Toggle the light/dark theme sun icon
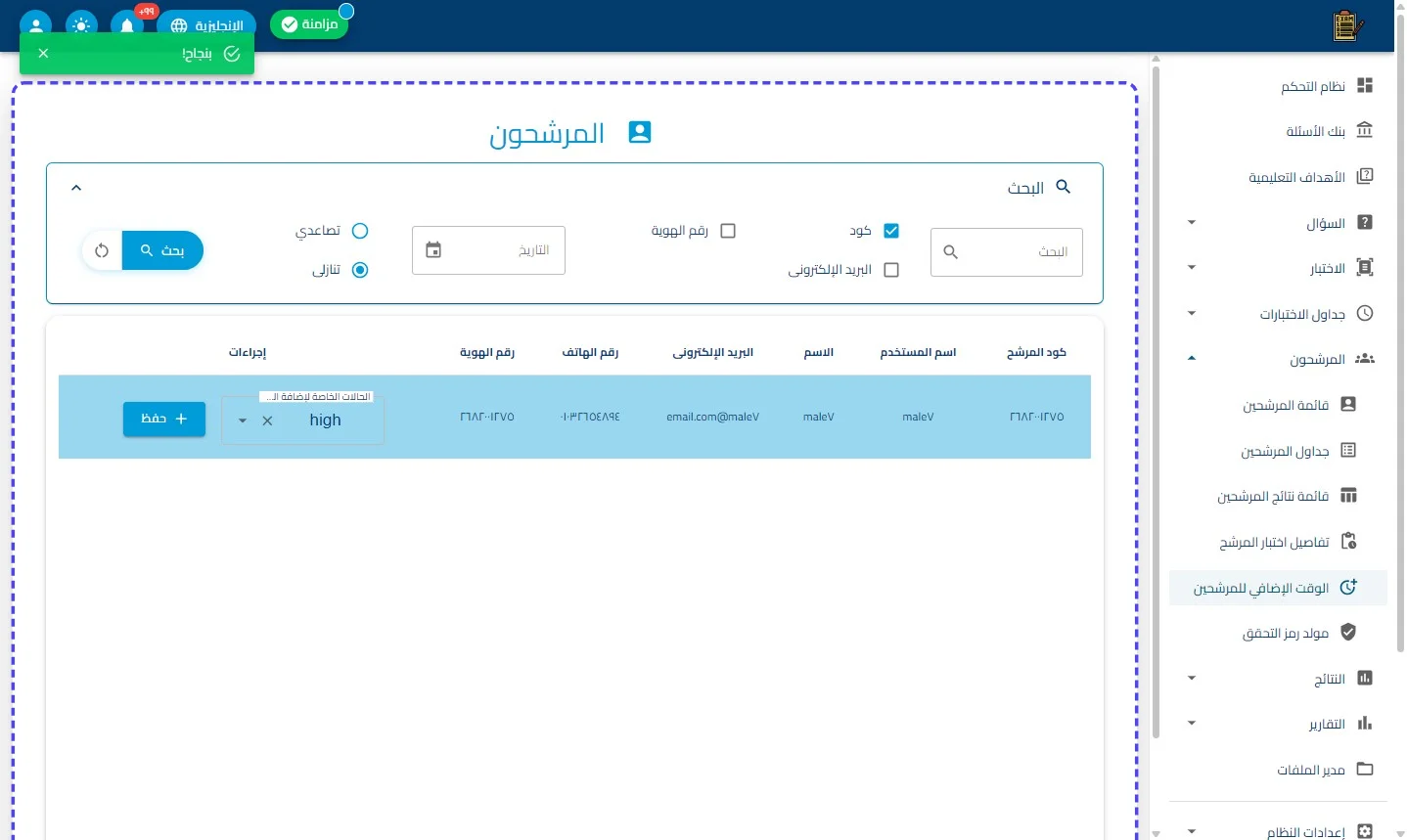The width and height of the screenshot is (1407, 840). (x=81, y=24)
